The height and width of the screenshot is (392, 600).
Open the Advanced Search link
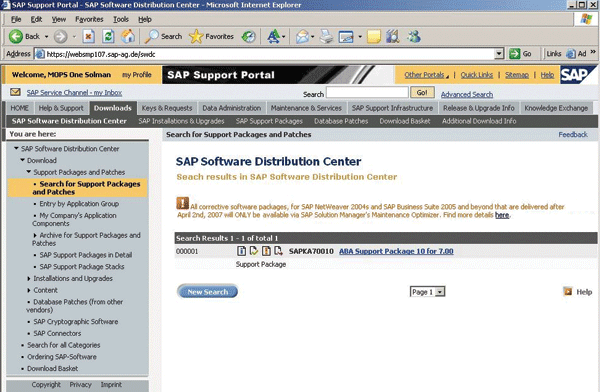click(466, 94)
